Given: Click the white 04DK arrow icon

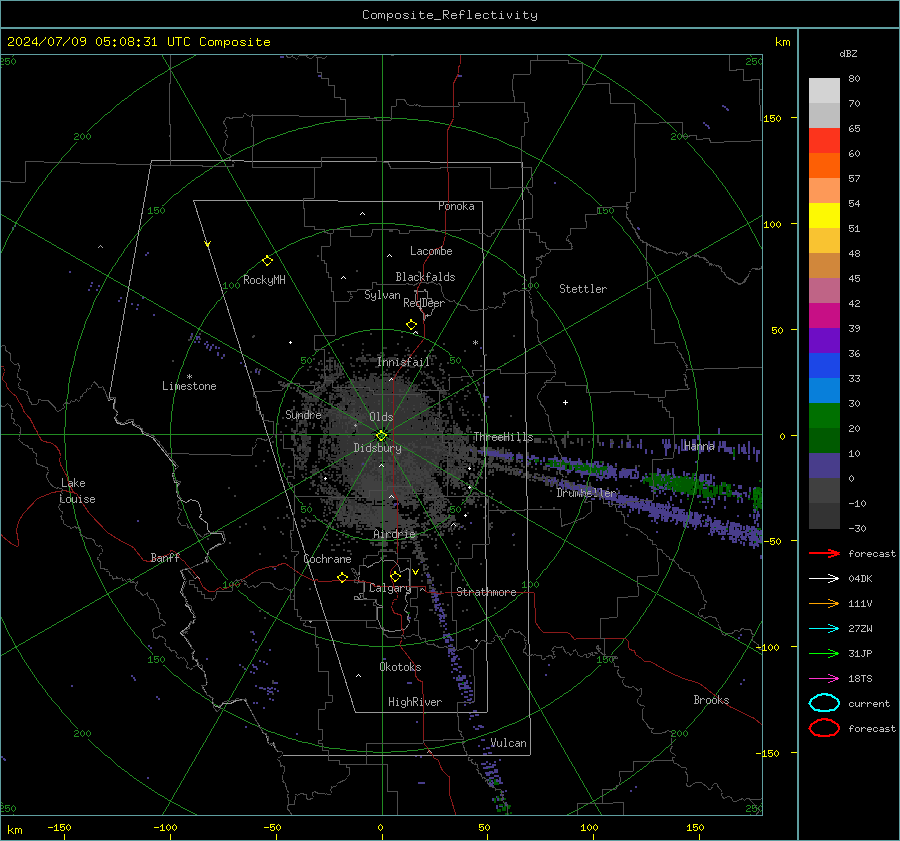Looking at the screenshot, I should 824,579.
